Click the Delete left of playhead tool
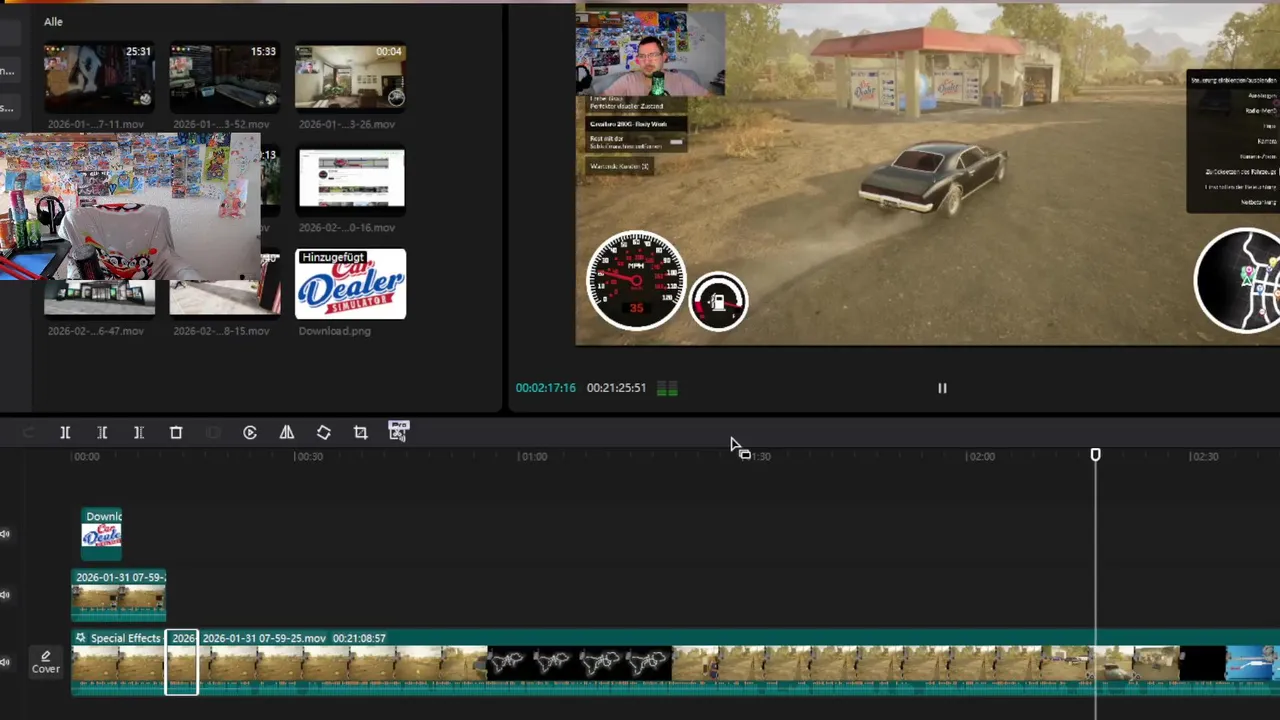Screen dimensions: 1280x720 coord(102,432)
